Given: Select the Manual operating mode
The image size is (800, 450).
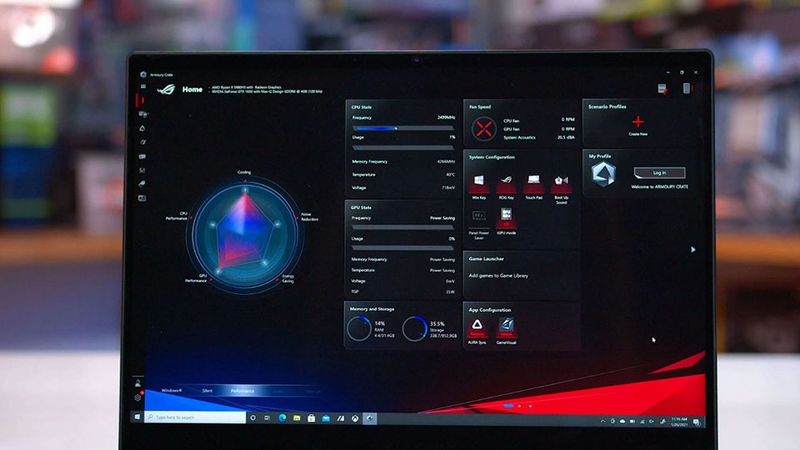Looking at the screenshot, I should pos(313,391).
